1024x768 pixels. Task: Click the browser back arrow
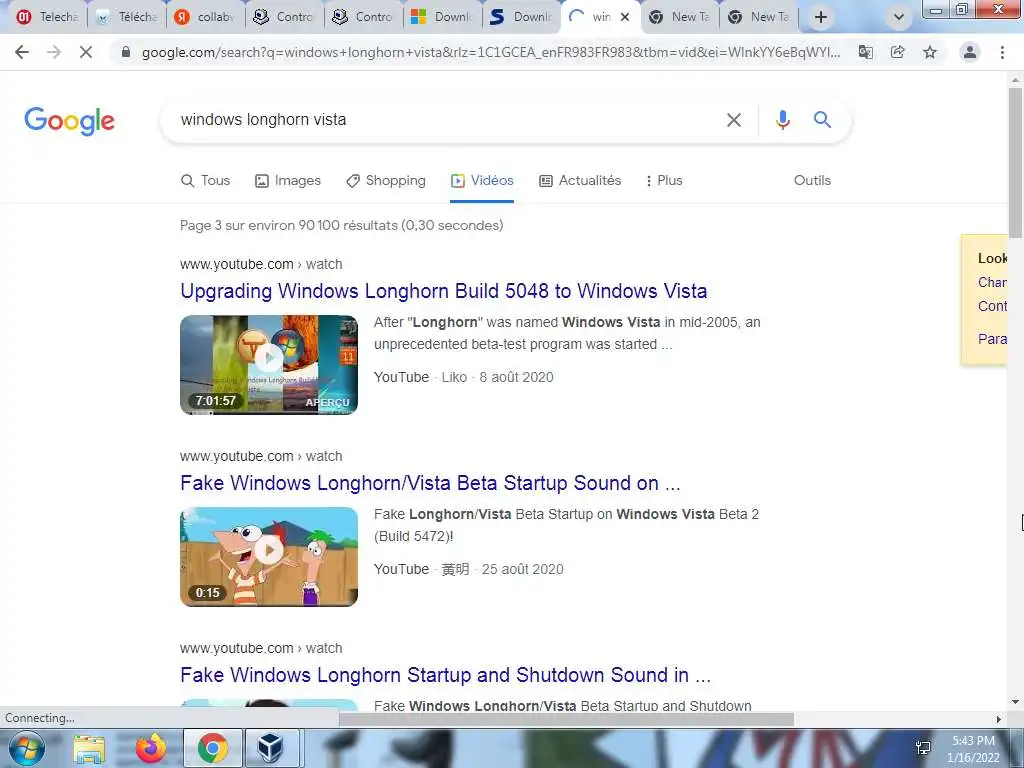(22, 52)
